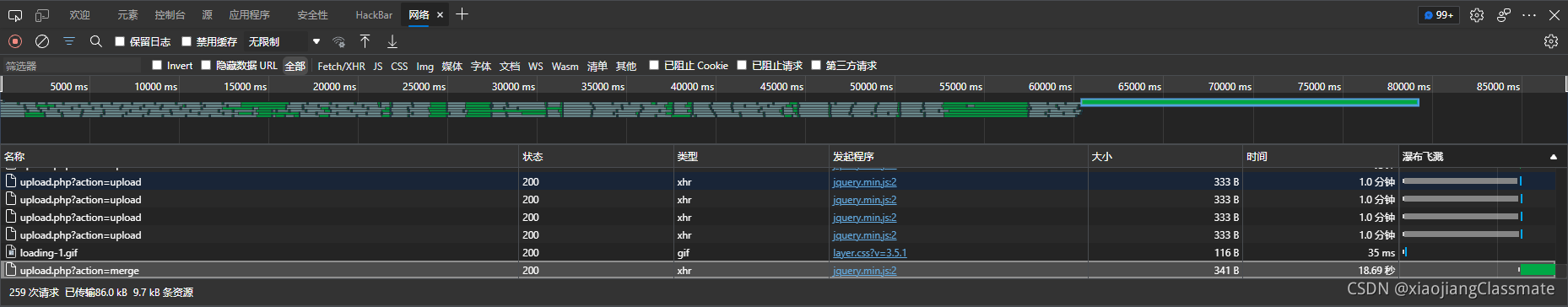Sort by 类型 column header
The width and height of the screenshot is (1568, 307).
pos(751,156)
